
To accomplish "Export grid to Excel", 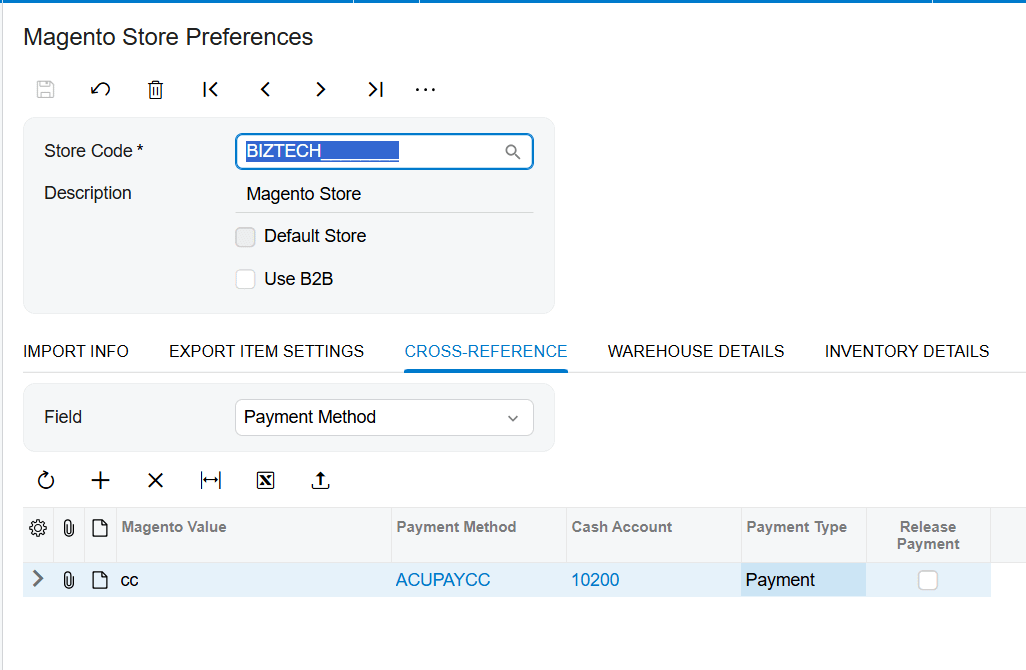I will click(x=265, y=481).
